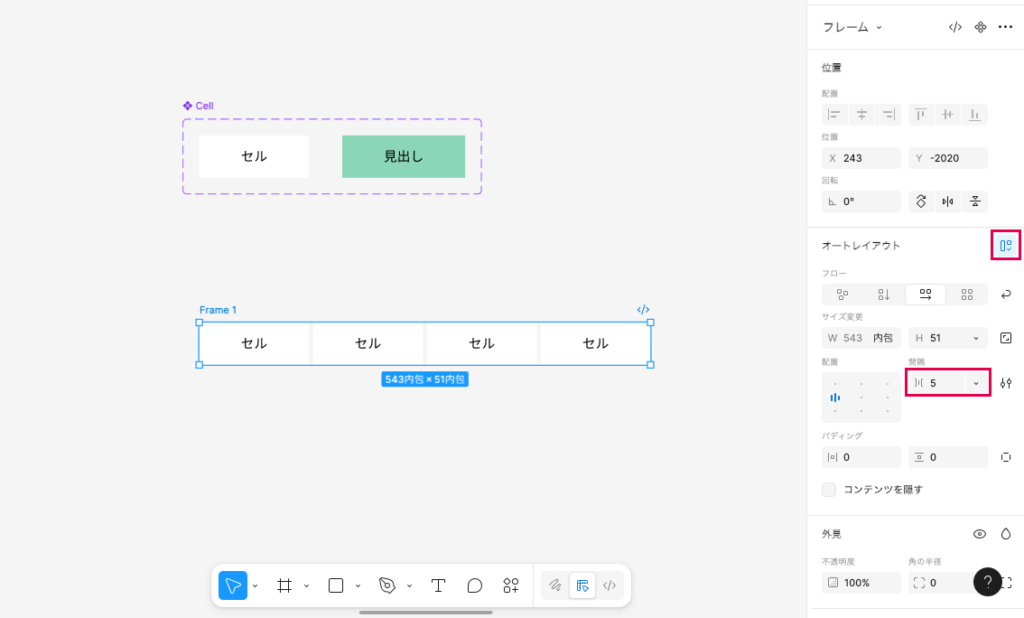Open auto layout advanced settings icon
This screenshot has height=618, width=1024.
pos(1006,383)
